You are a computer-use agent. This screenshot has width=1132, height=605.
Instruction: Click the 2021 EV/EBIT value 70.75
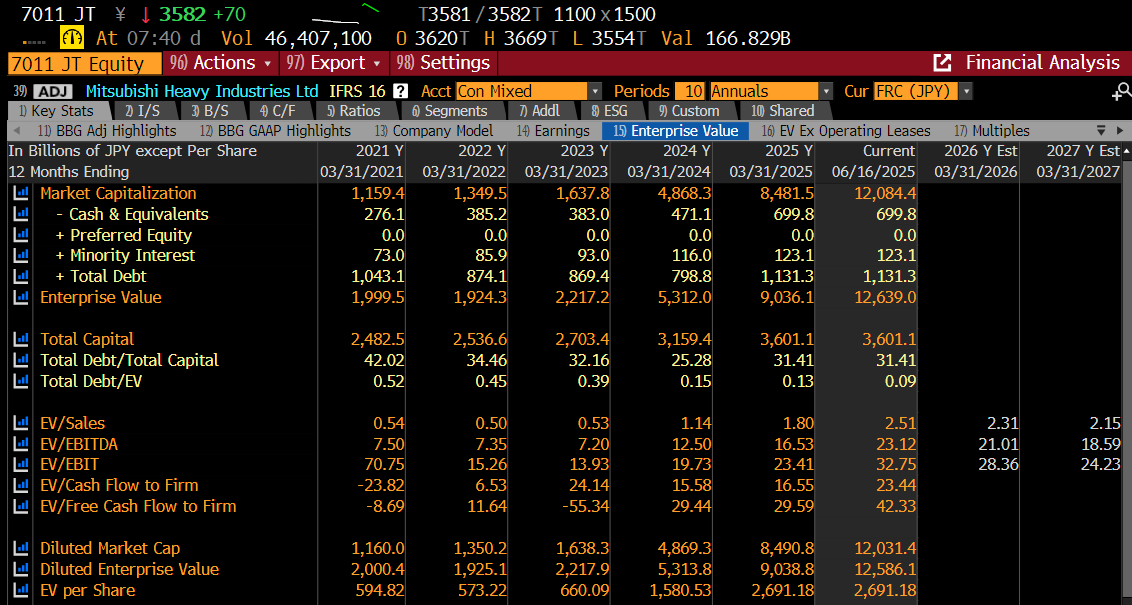[x=383, y=464]
